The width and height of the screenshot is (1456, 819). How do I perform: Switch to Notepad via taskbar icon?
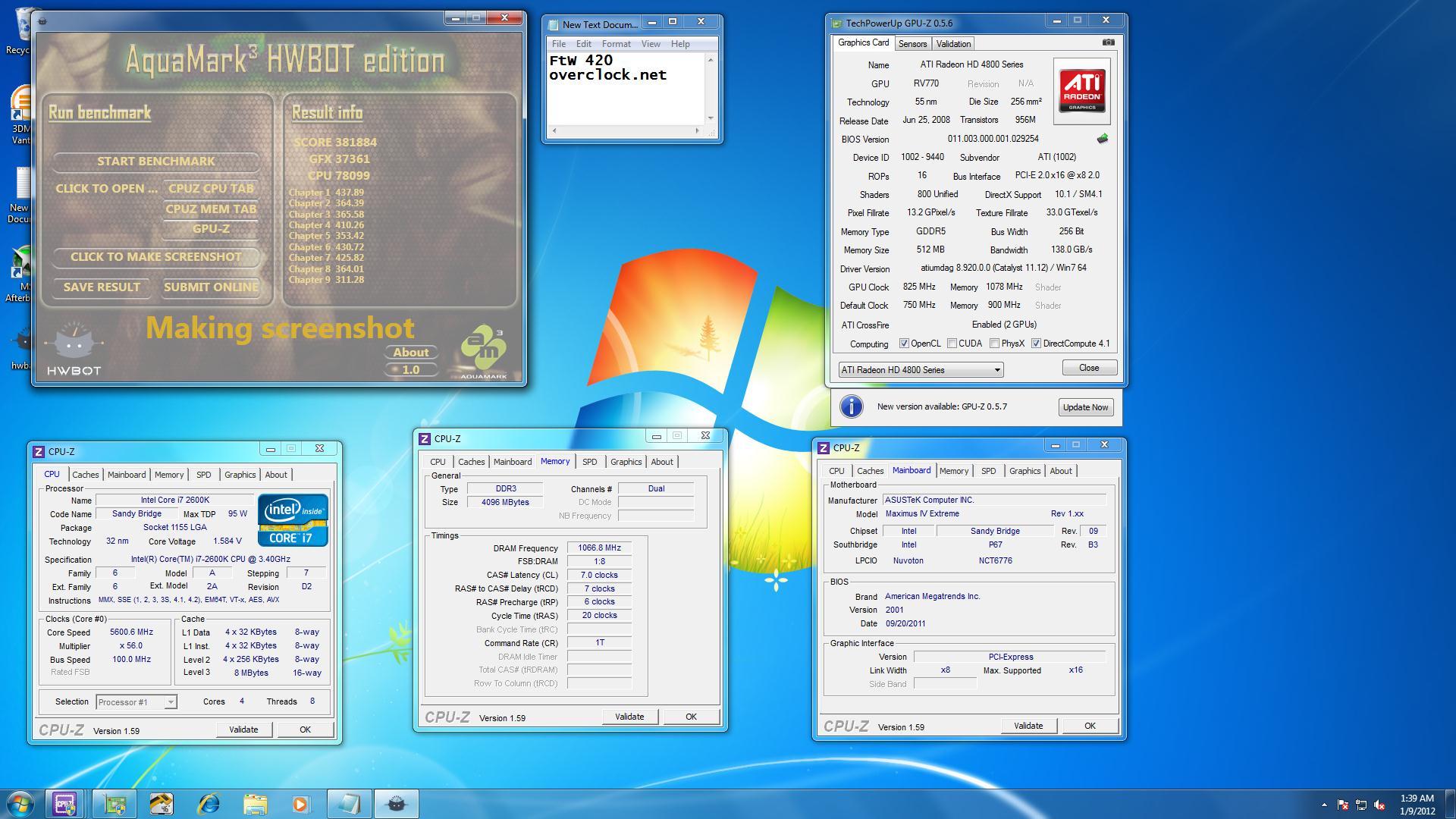[x=349, y=804]
